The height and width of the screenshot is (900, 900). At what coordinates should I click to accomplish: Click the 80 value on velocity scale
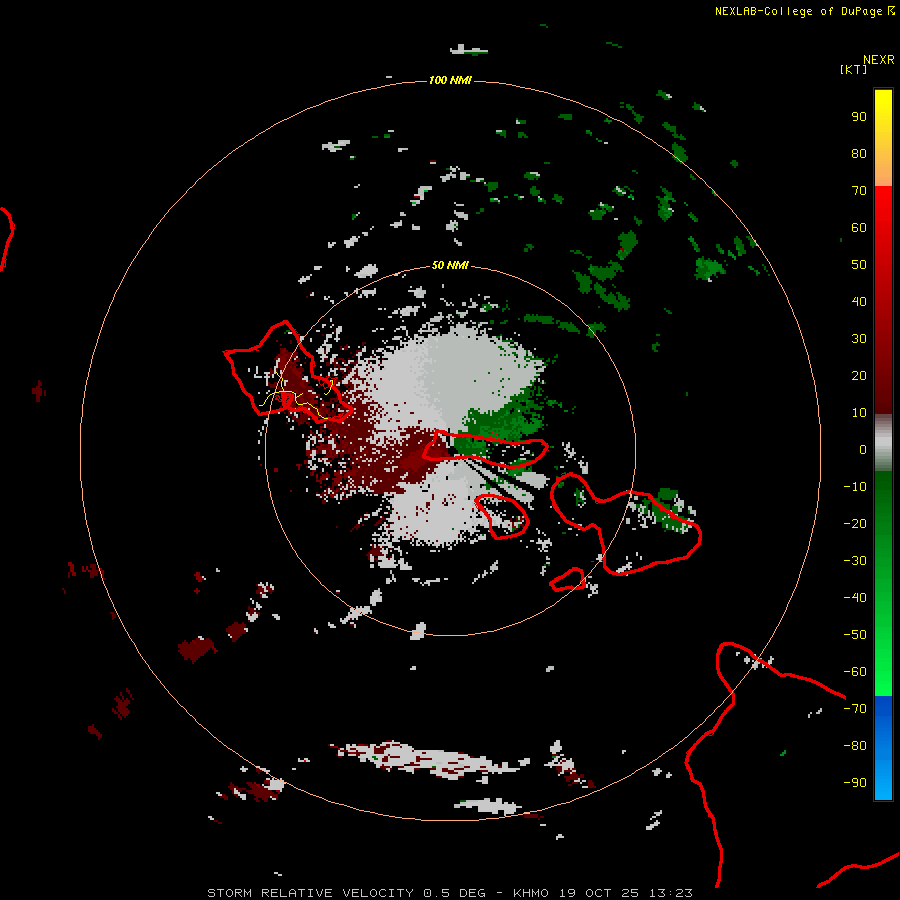tap(859, 153)
